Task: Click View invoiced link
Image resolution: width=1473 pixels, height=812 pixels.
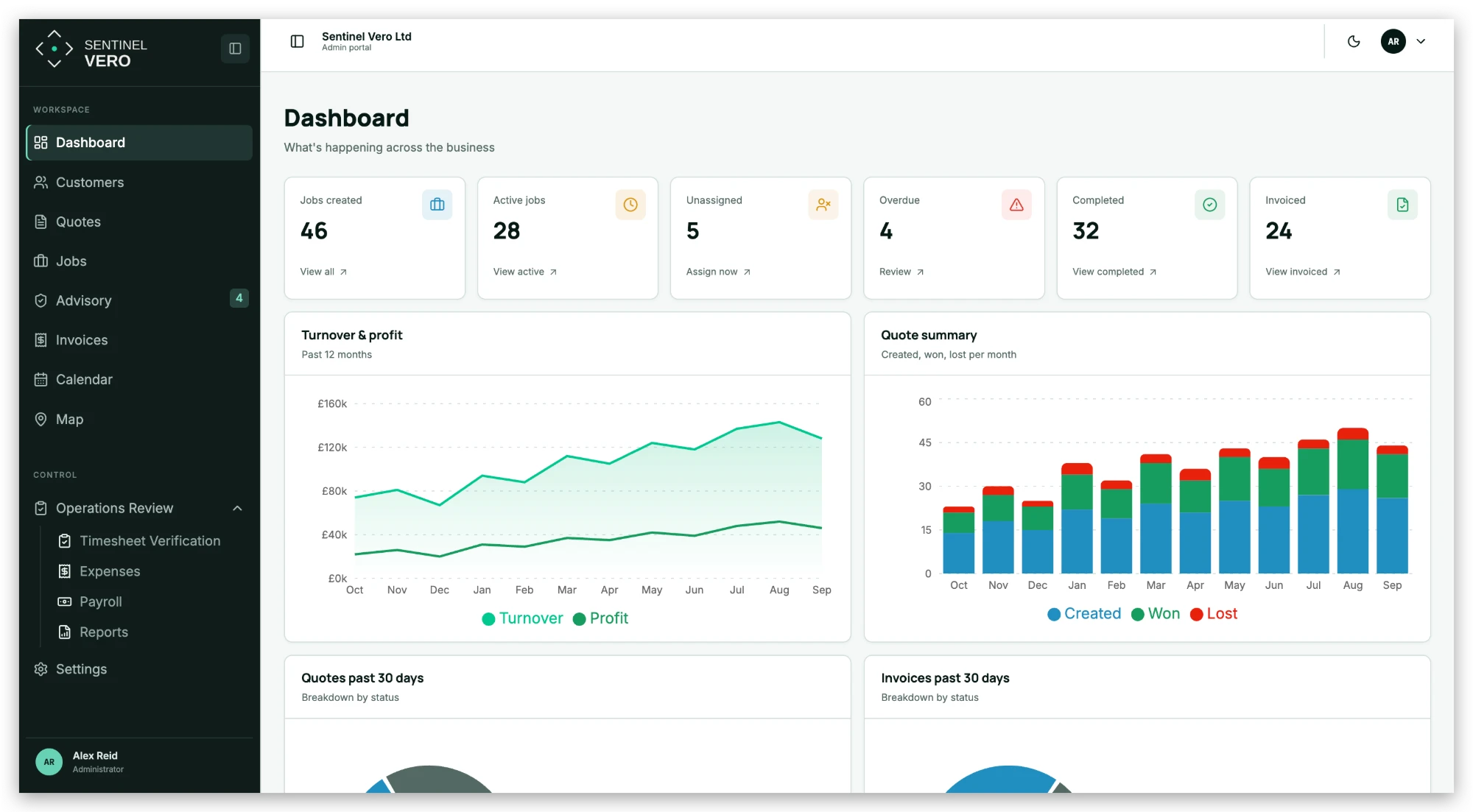Action: coord(1302,272)
